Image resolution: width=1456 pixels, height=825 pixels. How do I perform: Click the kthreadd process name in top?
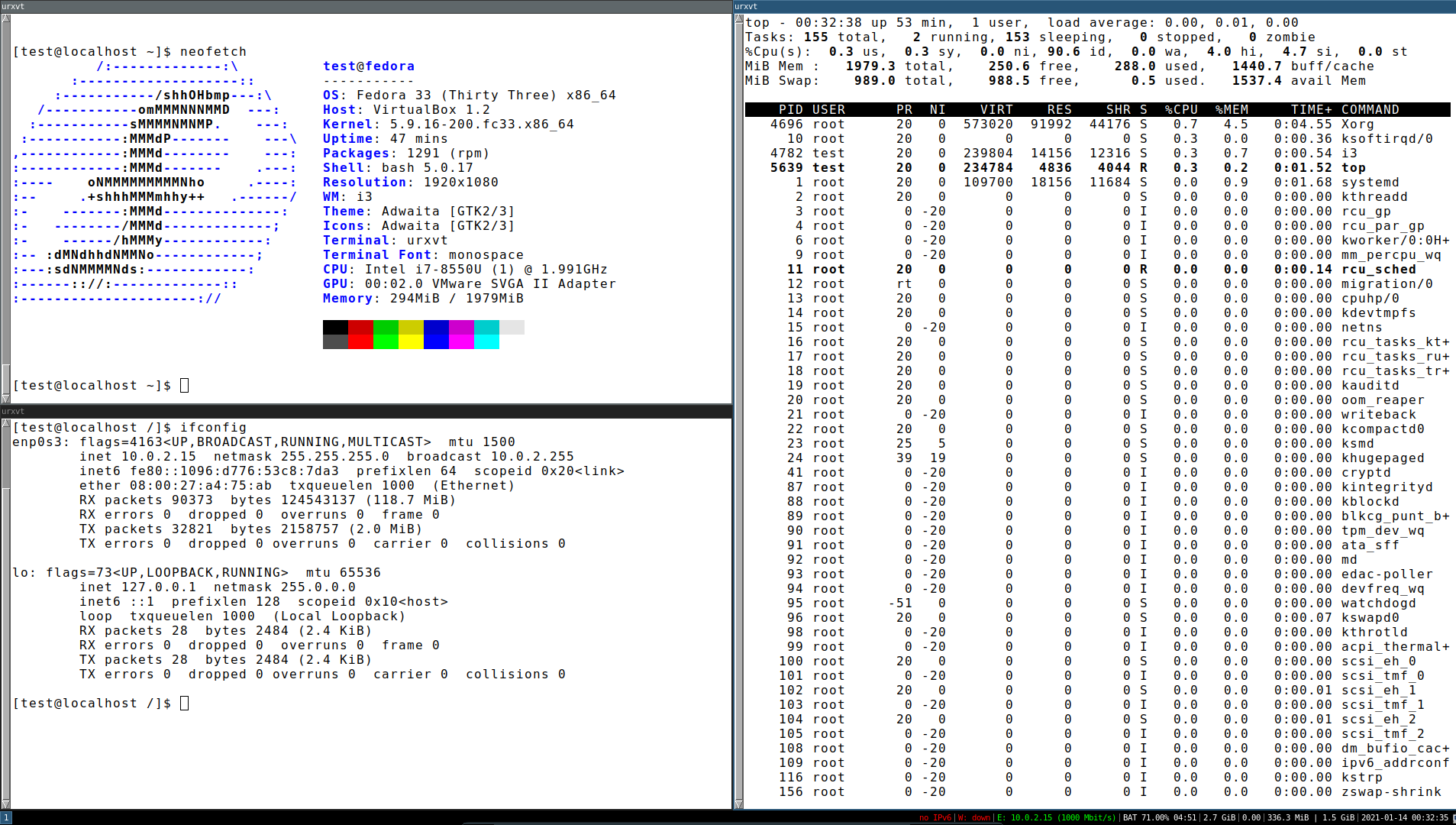[x=1375, y=197]
